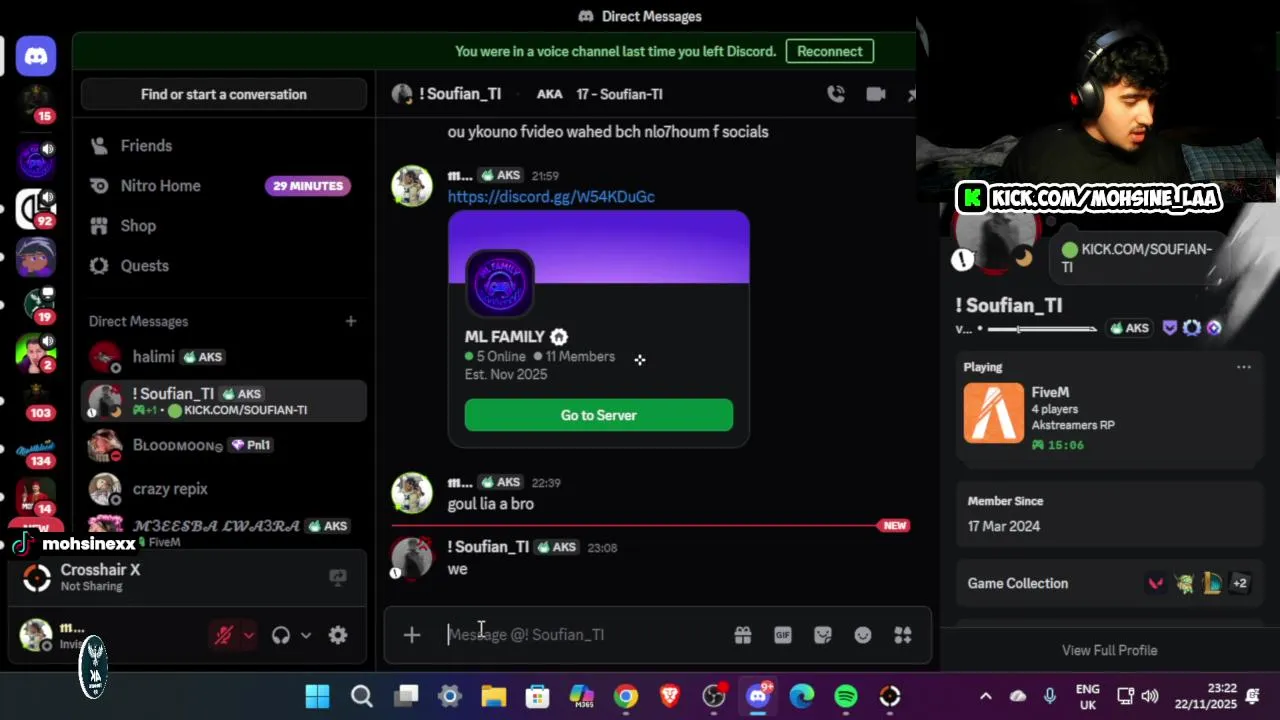
Task: Click the FiveM game icon in profile
Action: click(994, 412)
